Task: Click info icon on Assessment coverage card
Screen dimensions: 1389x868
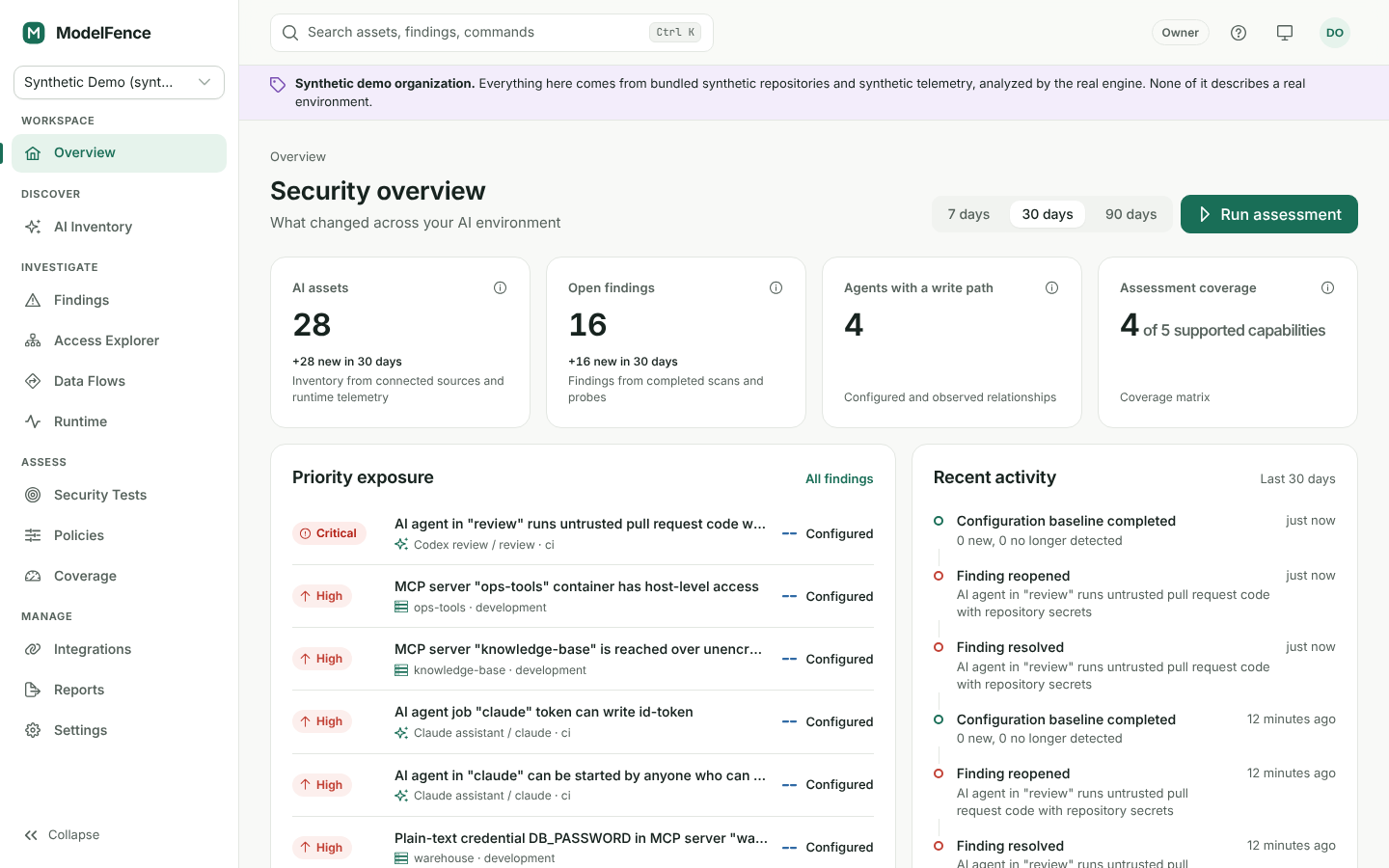Action: [1327, 287]
